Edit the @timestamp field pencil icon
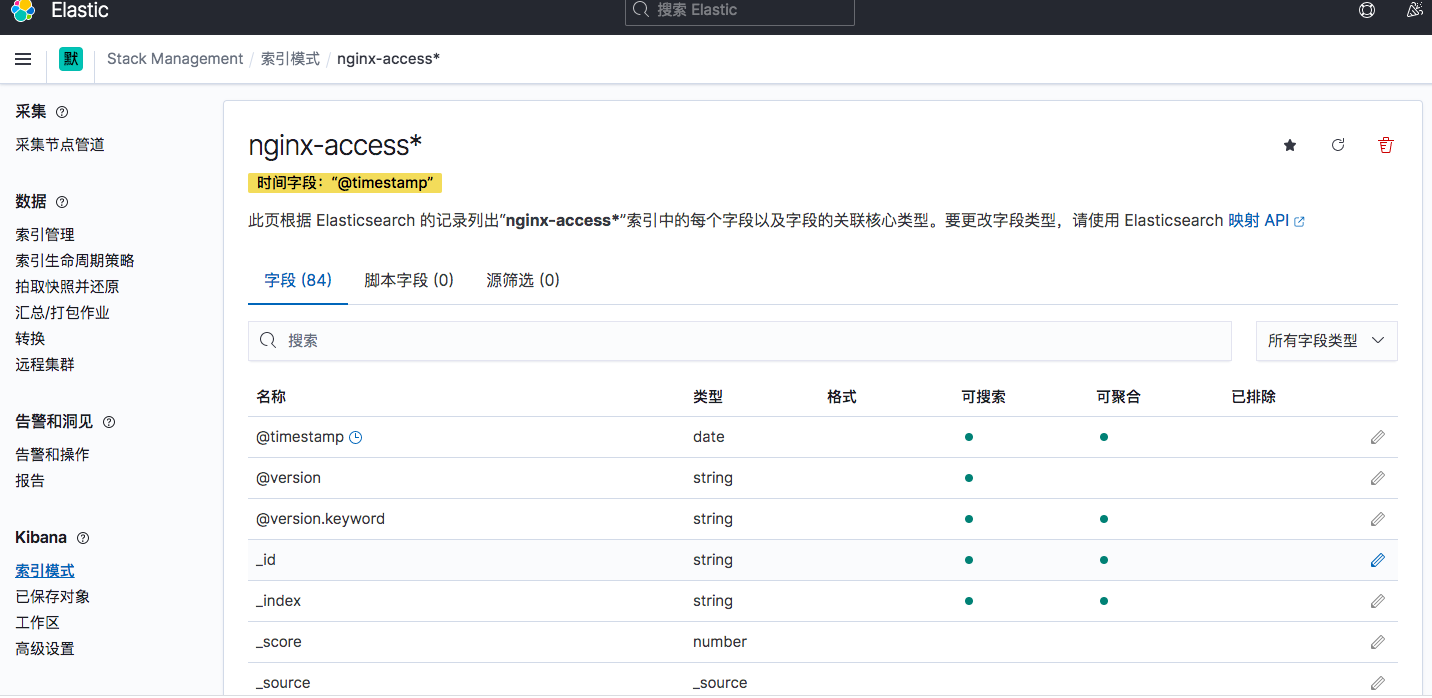Image resolution: width=1432 pixels, height=698 pixels. click(1378, 437)
